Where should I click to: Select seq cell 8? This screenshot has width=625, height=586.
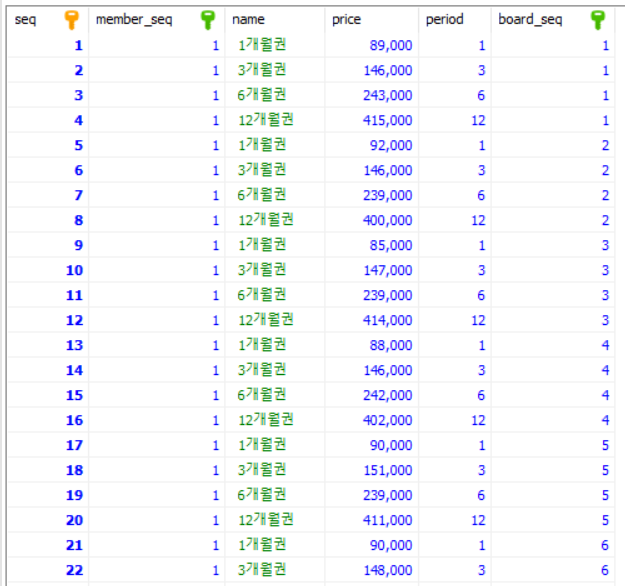pyautogui.click(x=48, y=220)
